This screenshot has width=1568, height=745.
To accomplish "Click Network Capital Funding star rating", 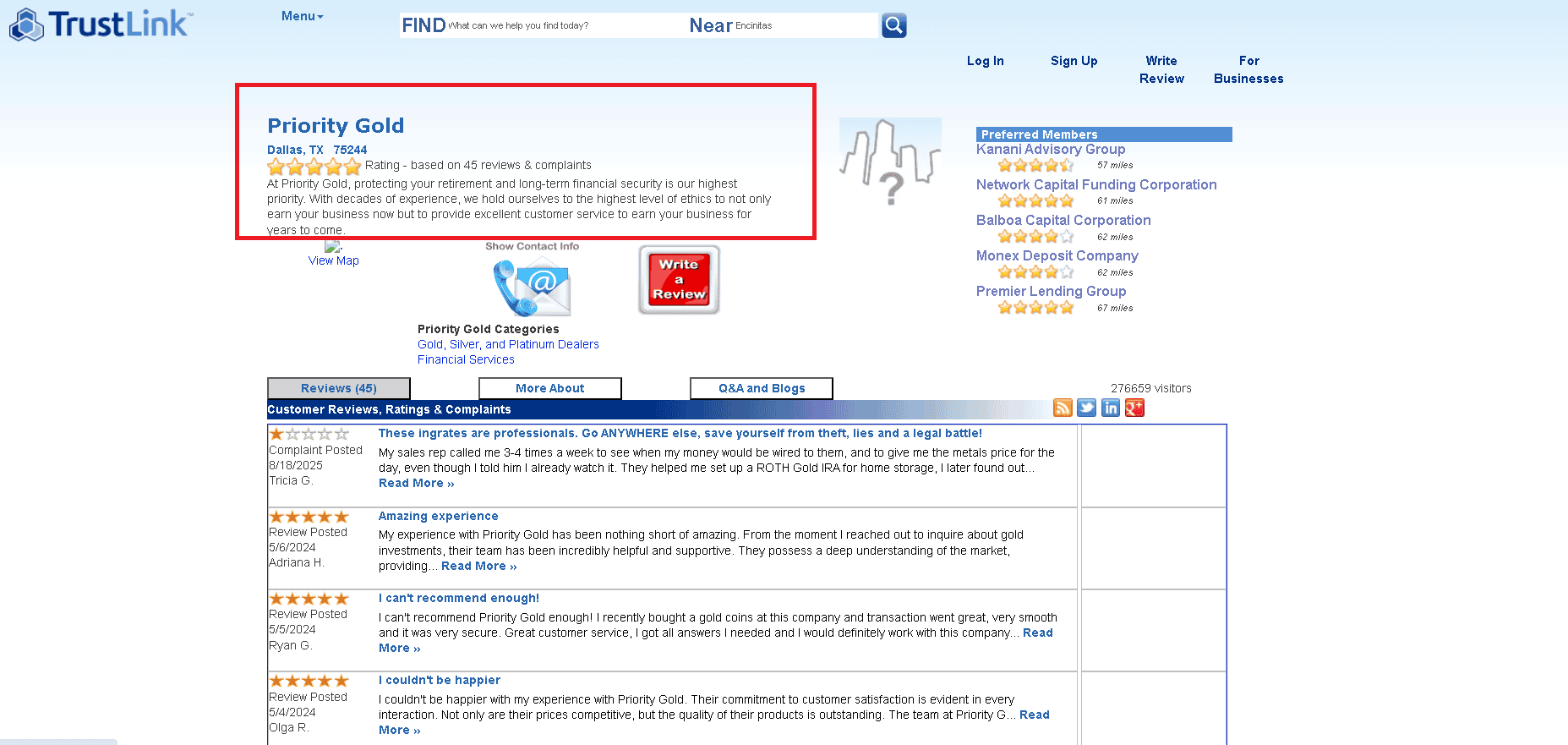I will [1035, 201].
